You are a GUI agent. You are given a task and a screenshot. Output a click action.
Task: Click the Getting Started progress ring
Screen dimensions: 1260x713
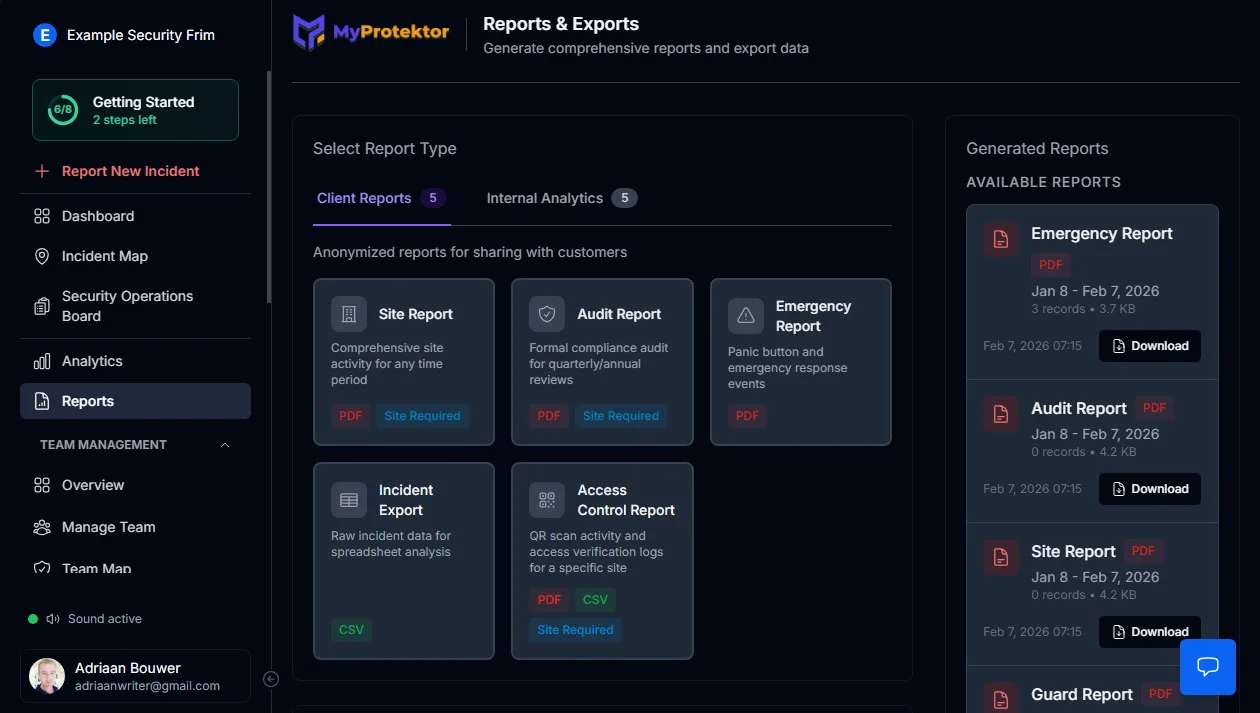(x=63, y=110)
